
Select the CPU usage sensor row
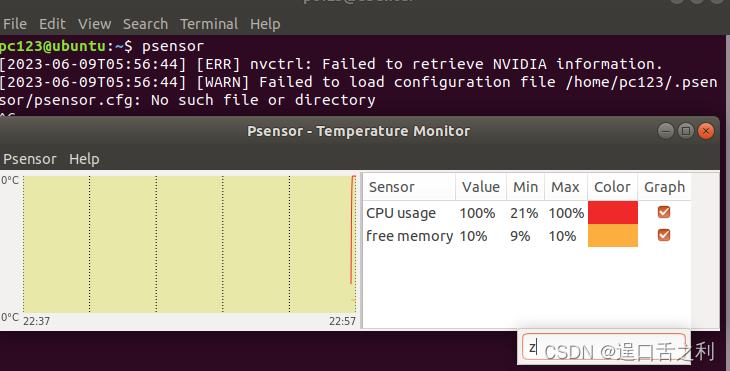click(527, 213)
